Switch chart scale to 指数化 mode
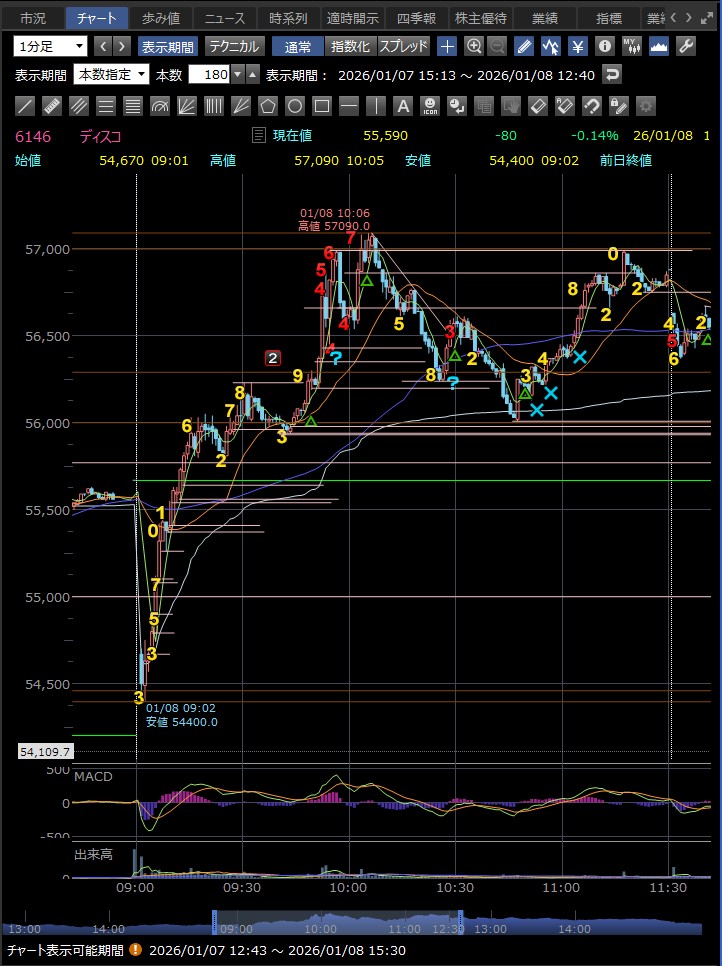The height and width of the screenshot is (966, 722). point(349,46)
